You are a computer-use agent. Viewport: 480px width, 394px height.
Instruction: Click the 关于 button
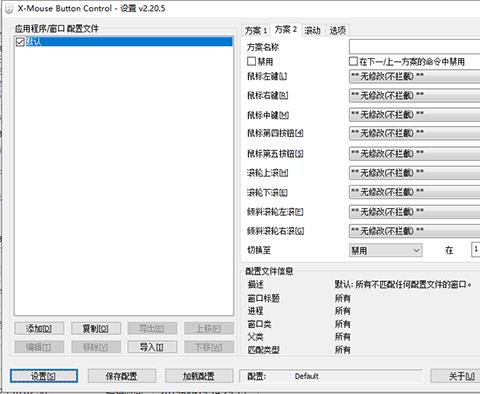click(x=455, y=376)
